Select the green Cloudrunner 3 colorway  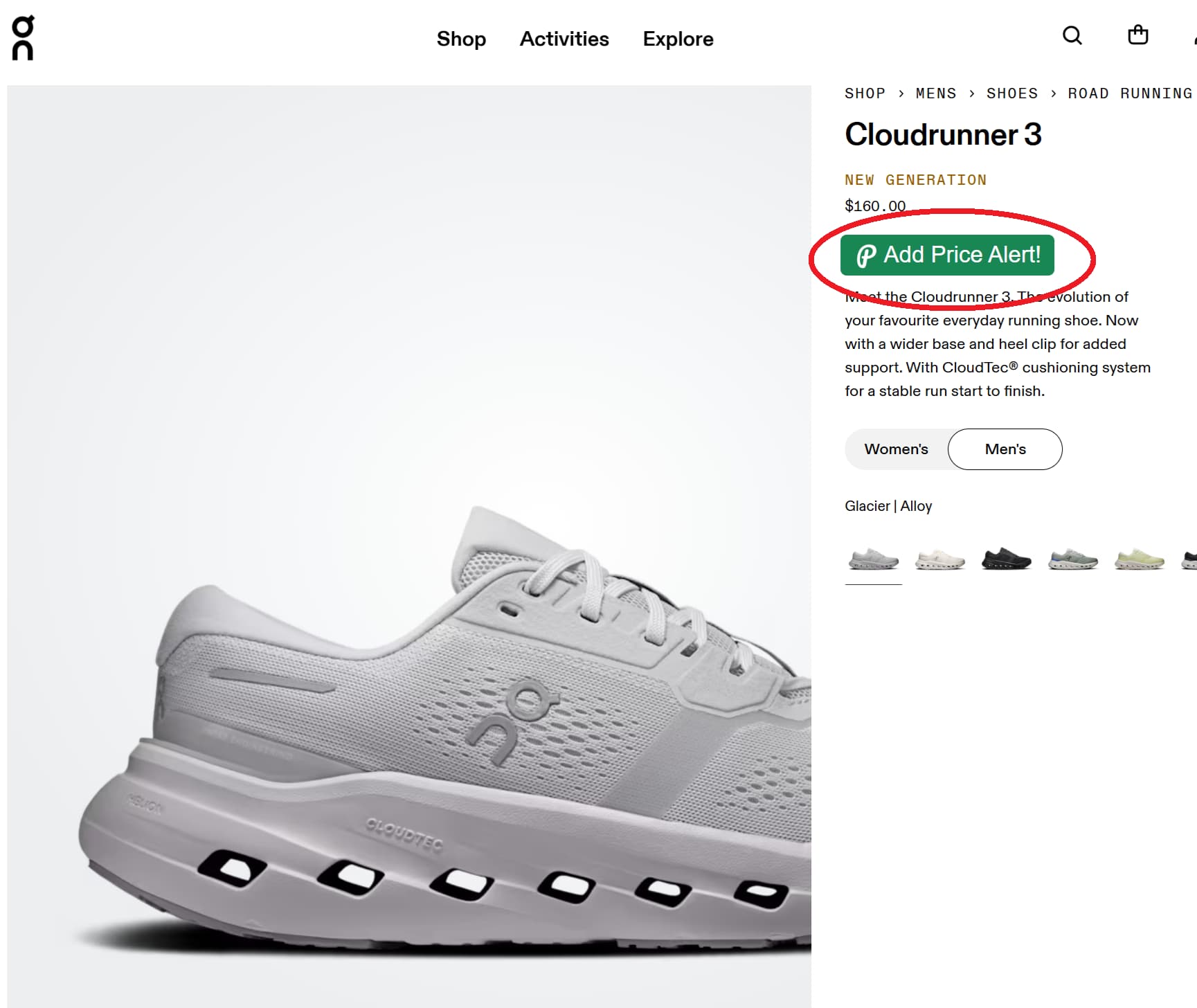(x=1072, y=559)
